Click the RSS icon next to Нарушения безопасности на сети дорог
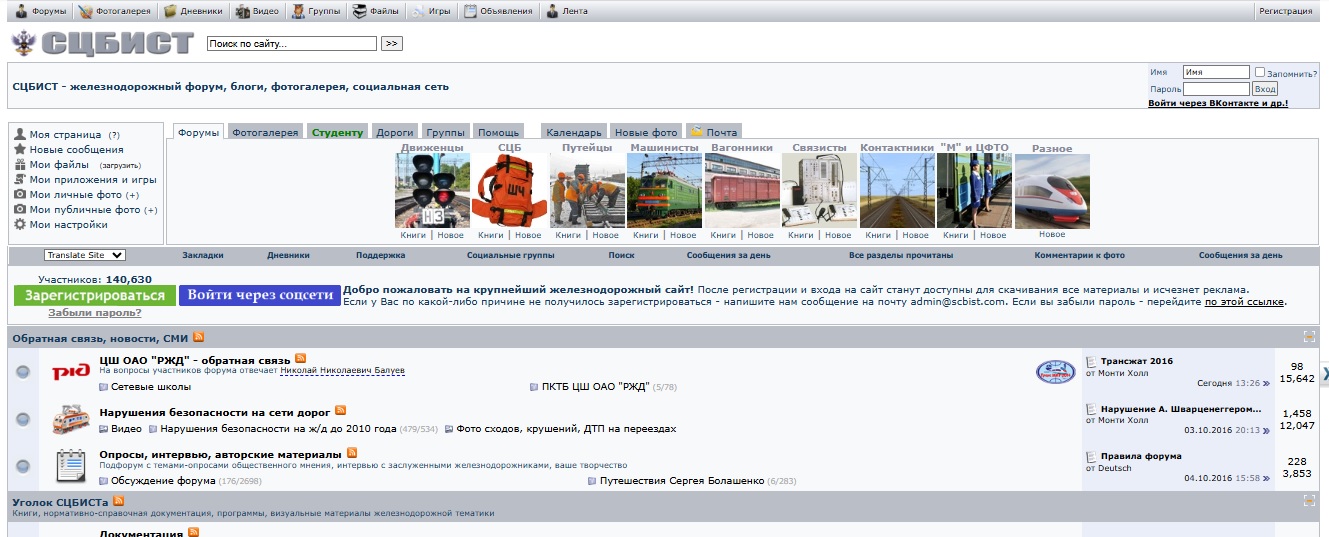The width and height of the screenshot is (1329, 537). pos(341,410)
